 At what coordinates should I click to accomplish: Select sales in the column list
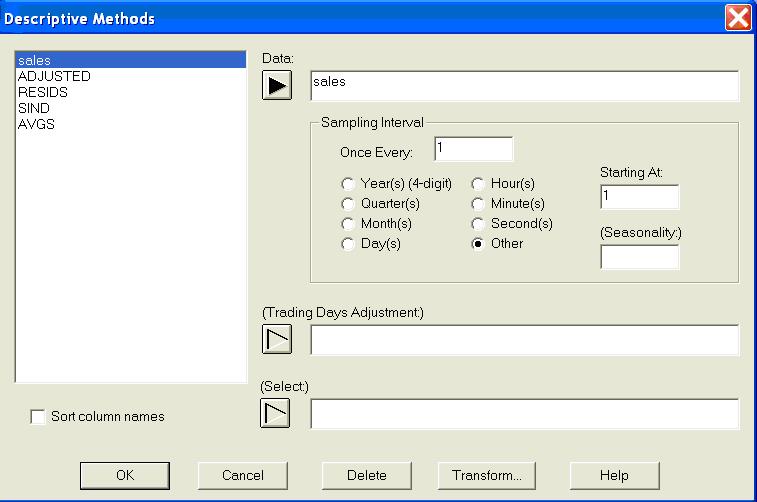click(x=131, y=60)
